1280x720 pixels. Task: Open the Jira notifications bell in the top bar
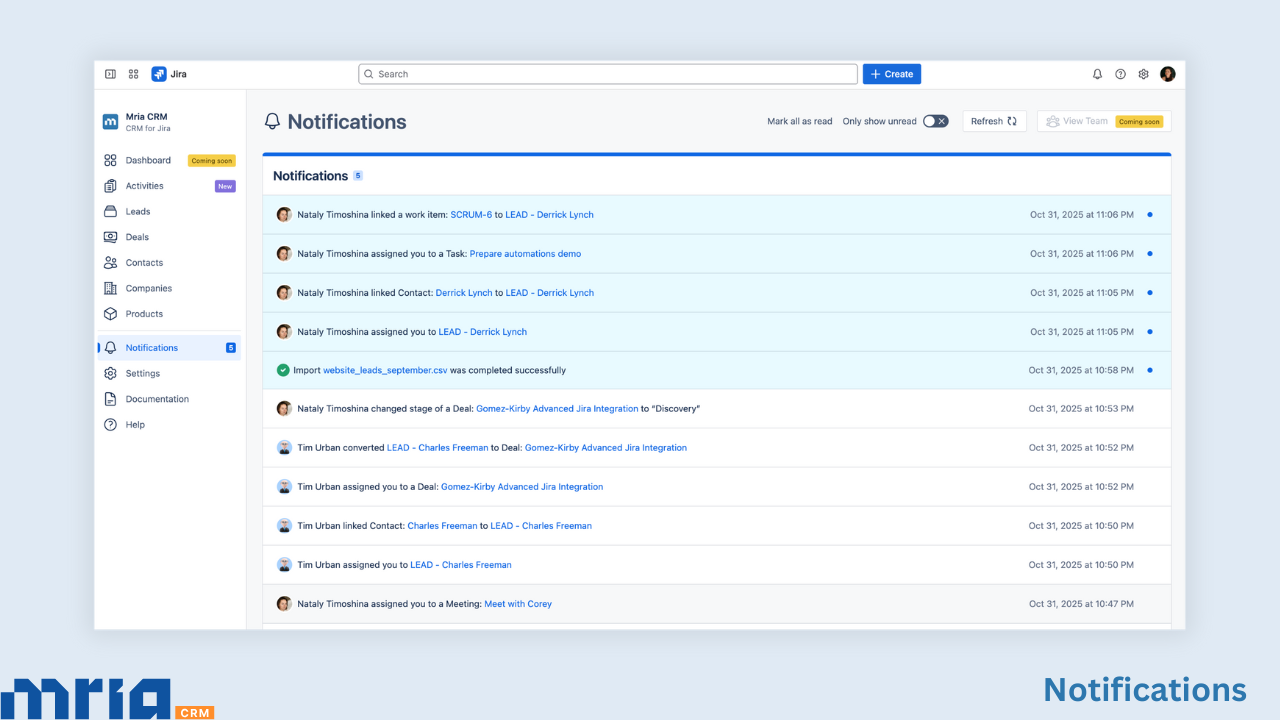click(x=1097, y=74)
